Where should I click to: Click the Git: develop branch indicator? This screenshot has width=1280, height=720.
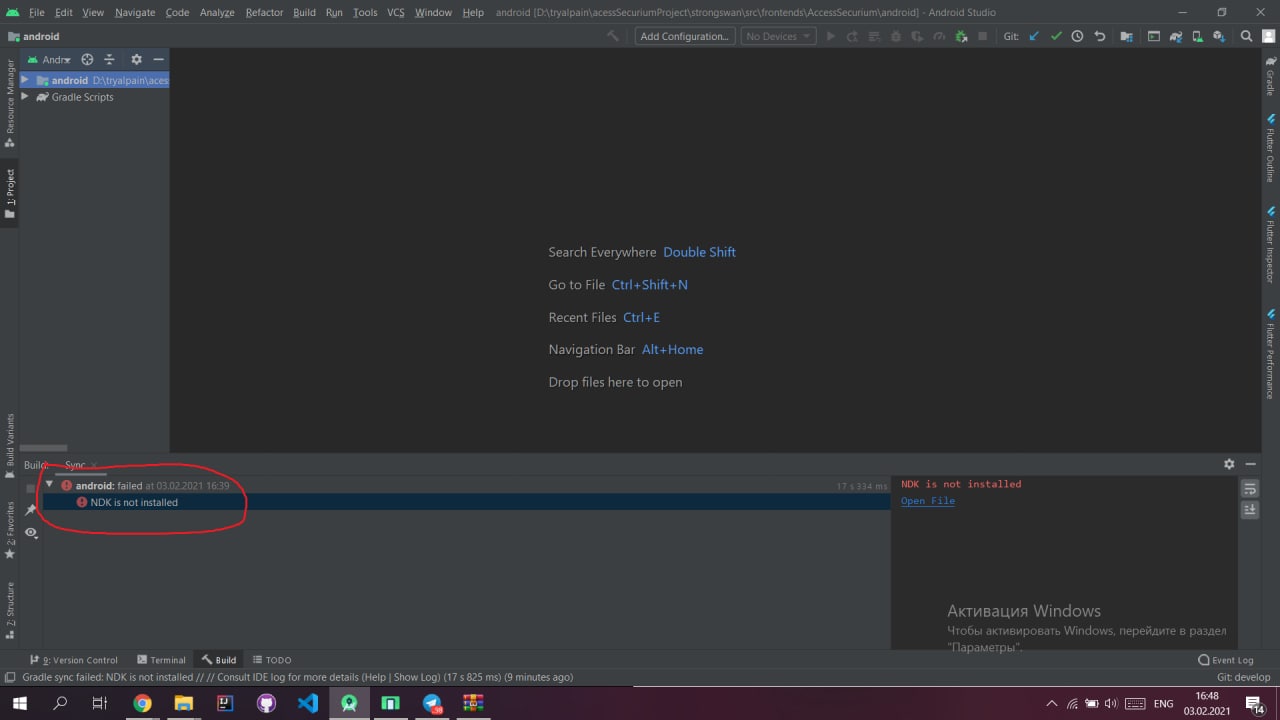coord(1243,677)
